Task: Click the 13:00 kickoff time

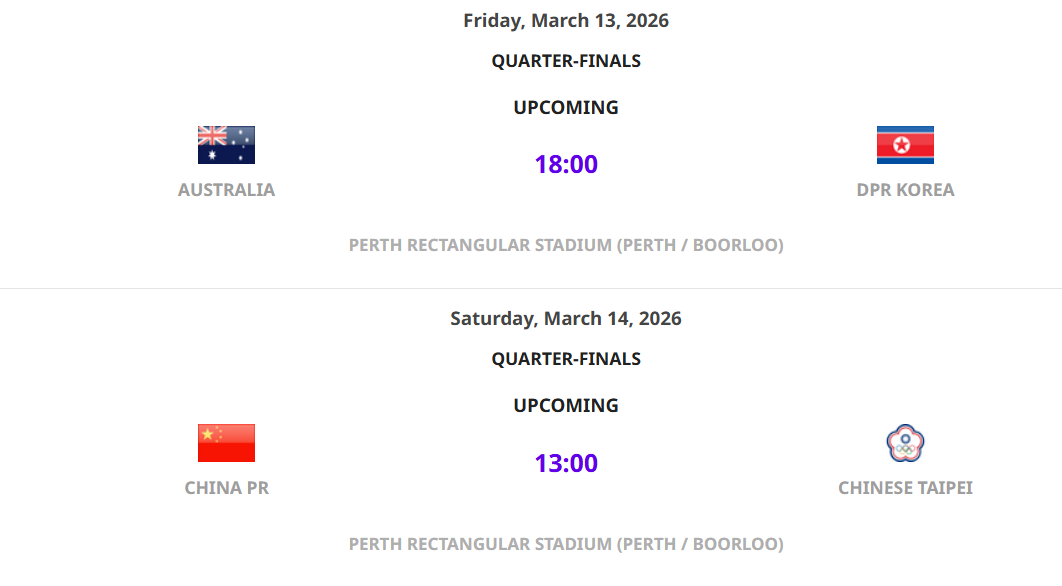Action: click(566, 464)
